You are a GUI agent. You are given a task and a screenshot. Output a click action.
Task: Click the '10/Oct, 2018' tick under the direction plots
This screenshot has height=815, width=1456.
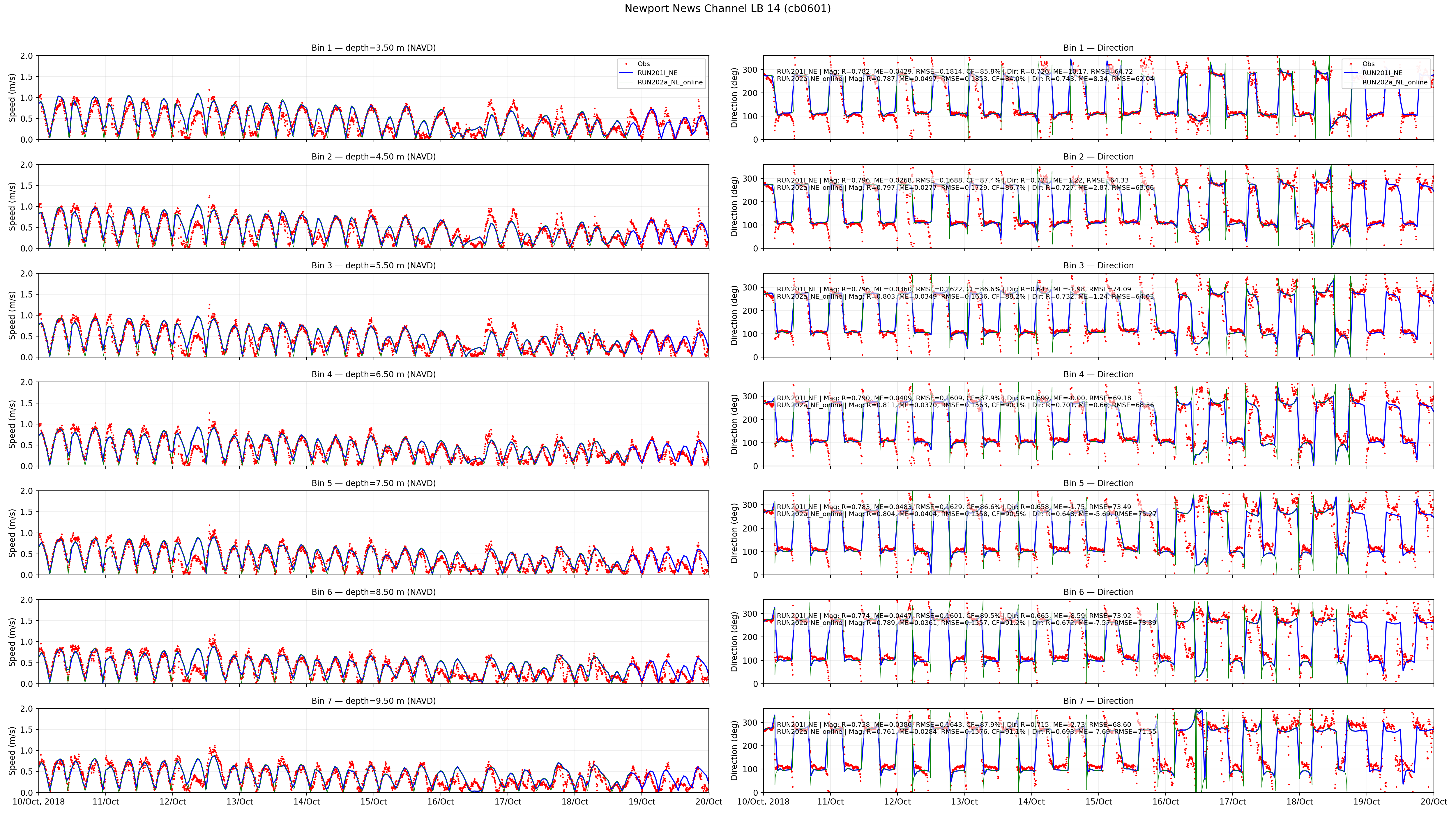(763, 801)
